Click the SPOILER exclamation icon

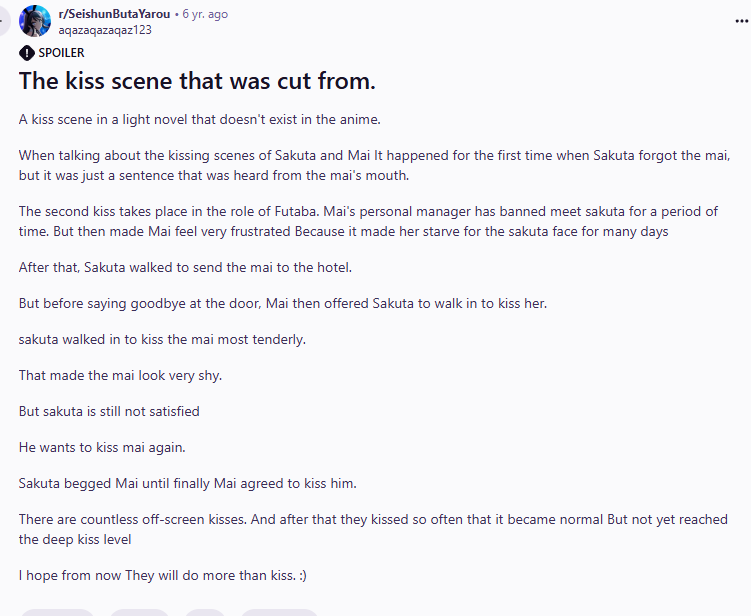pyautogui.click(x=27, y=53)
